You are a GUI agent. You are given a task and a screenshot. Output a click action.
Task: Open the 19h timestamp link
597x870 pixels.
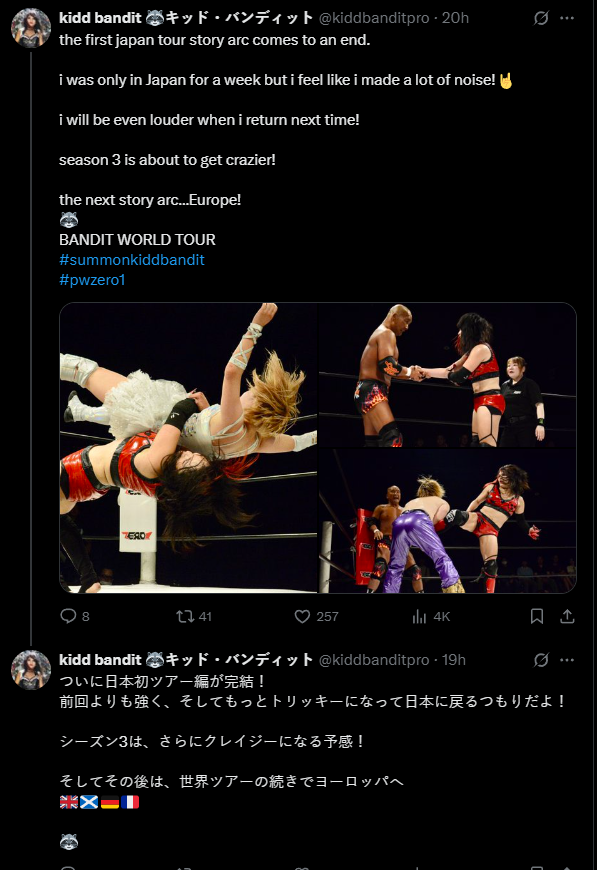click(x=454, y=660)
